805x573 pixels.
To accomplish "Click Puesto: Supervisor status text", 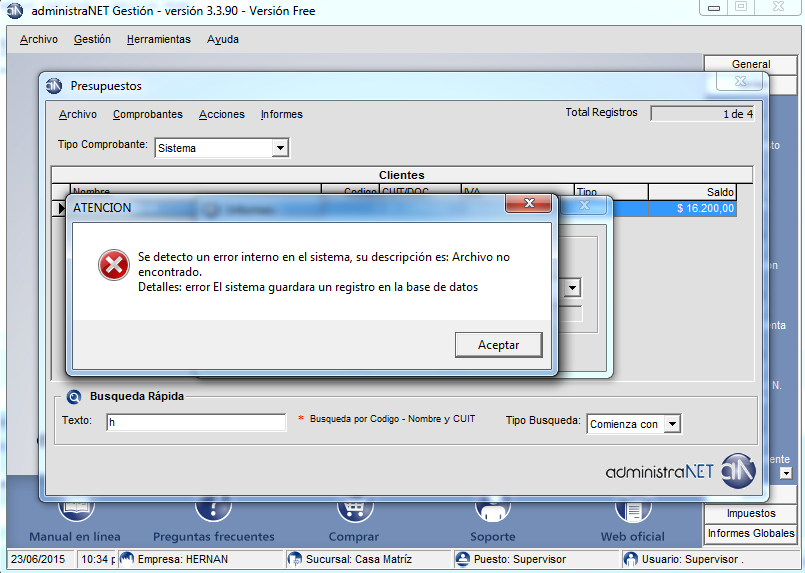I will 520,559.
